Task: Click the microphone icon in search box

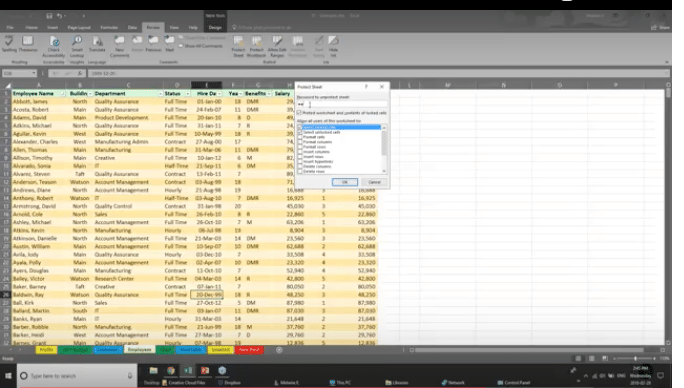Action: click(x=130, y=376)
